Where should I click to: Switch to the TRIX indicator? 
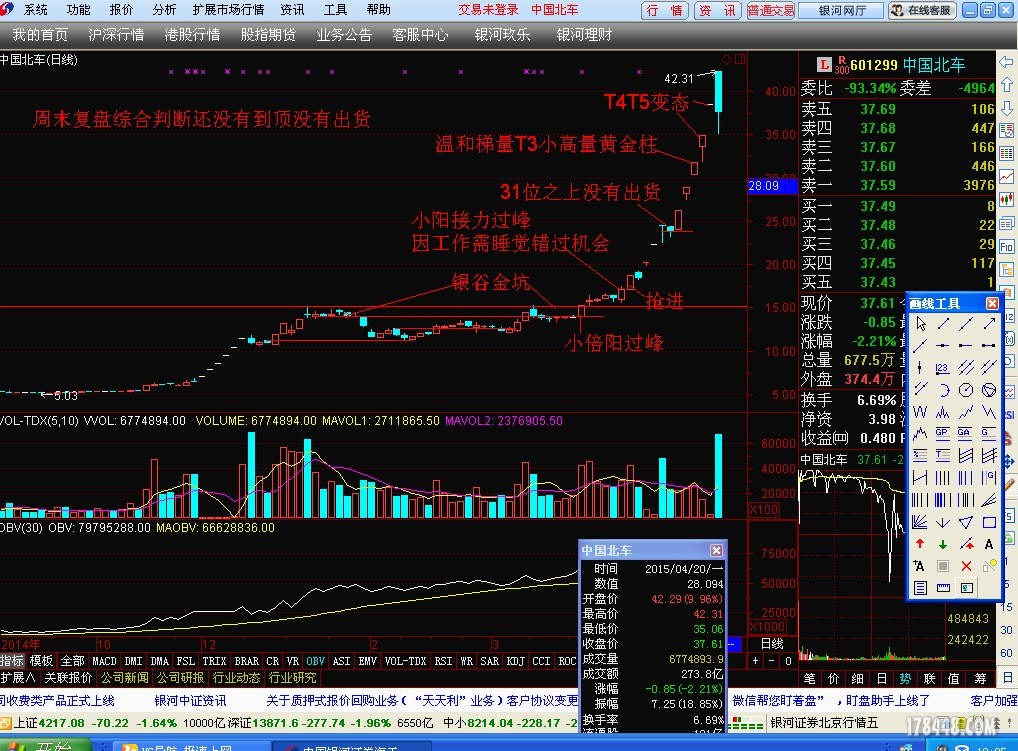pyautogui.click(x=214, y=661)
